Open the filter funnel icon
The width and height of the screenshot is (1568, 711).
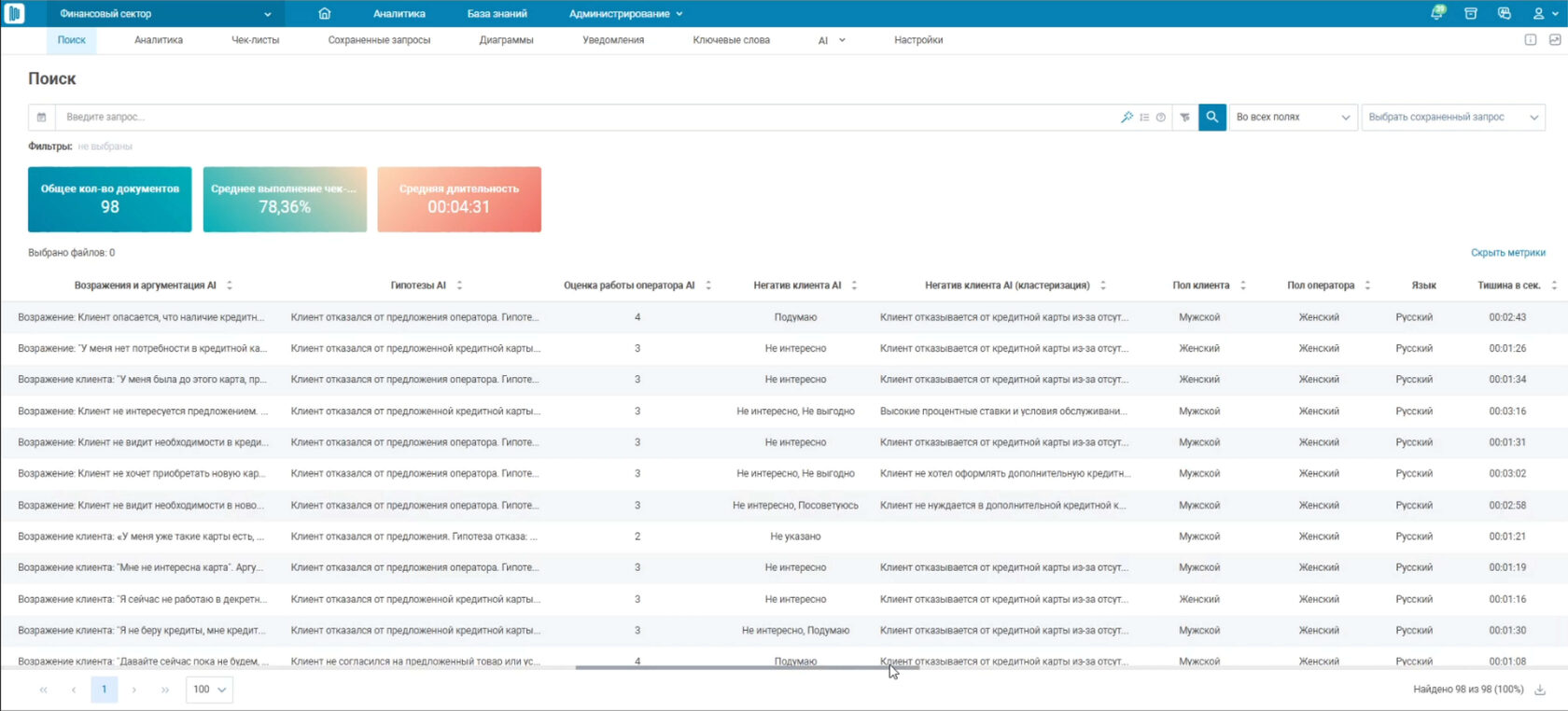[x=1184, y=117]
